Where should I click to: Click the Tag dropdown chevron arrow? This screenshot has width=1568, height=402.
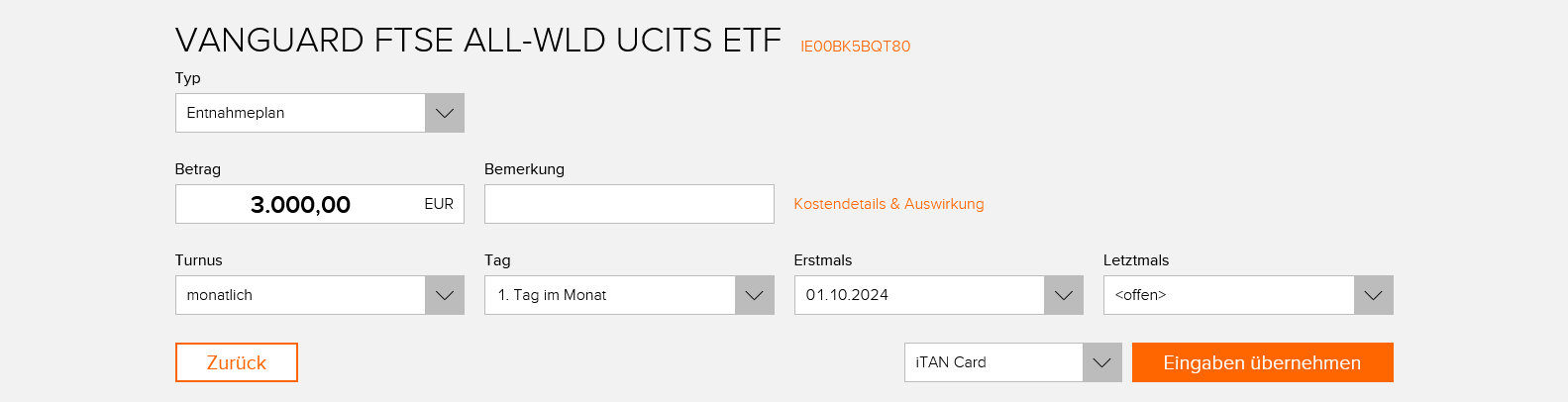754,295
